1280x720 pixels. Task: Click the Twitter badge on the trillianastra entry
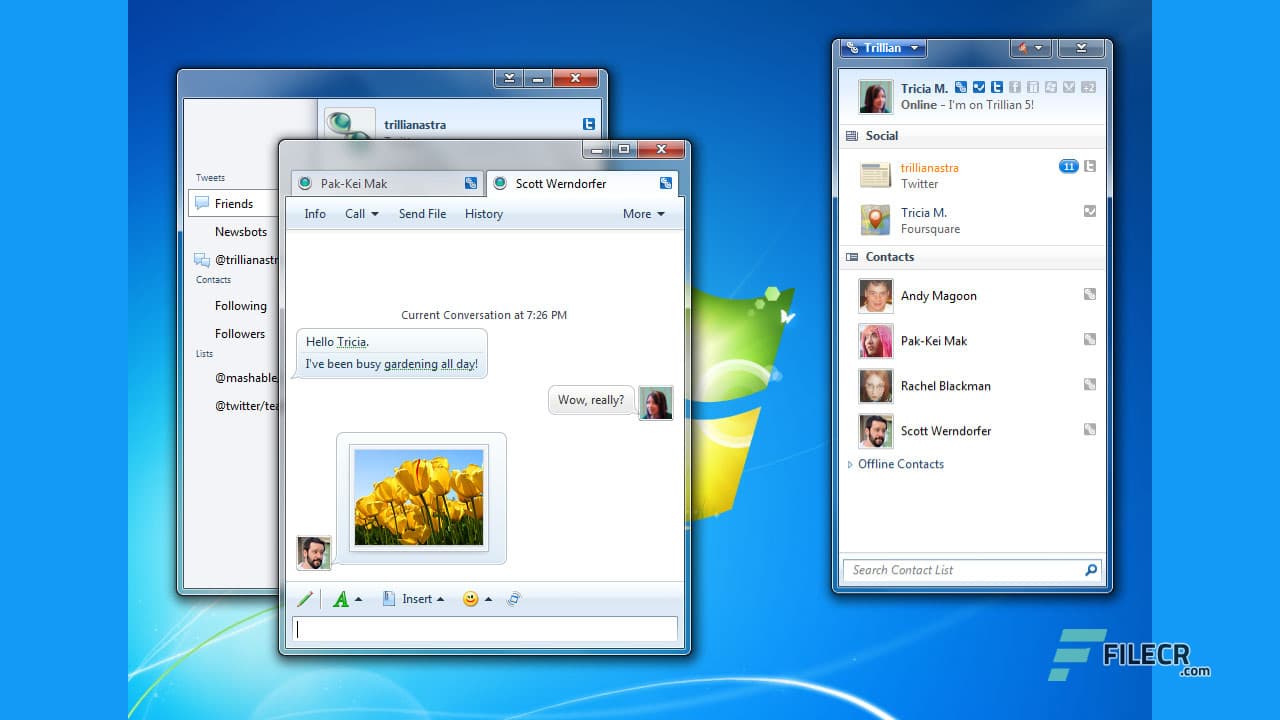1089,166
